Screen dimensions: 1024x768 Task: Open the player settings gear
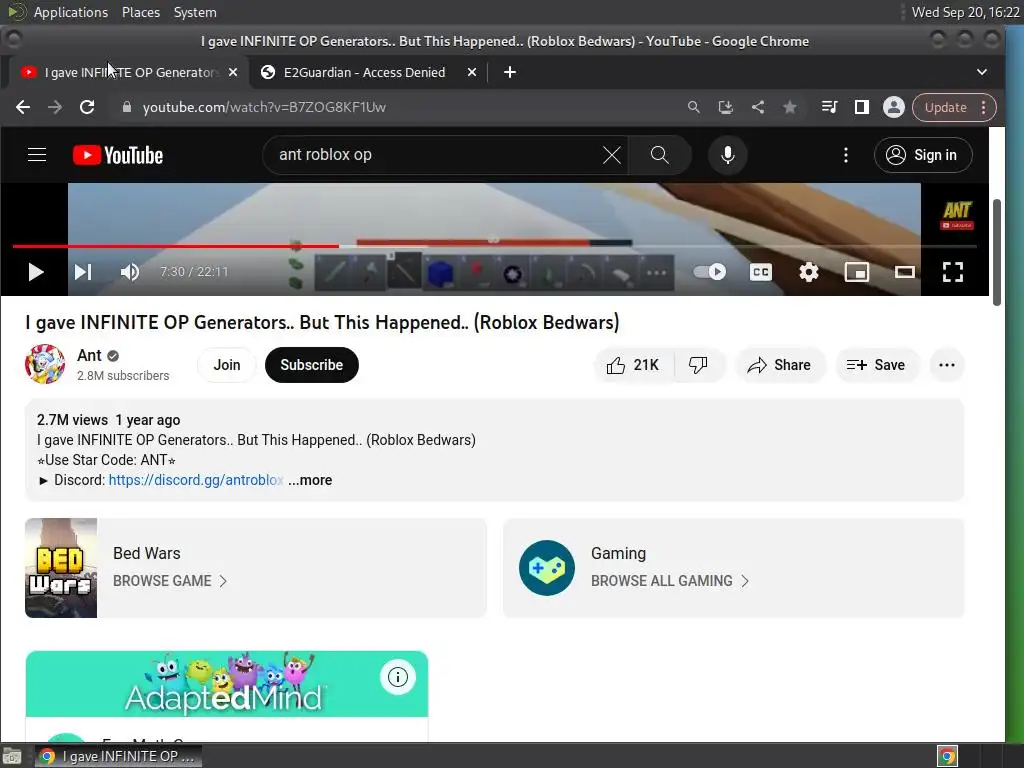[x=808, y=272]
